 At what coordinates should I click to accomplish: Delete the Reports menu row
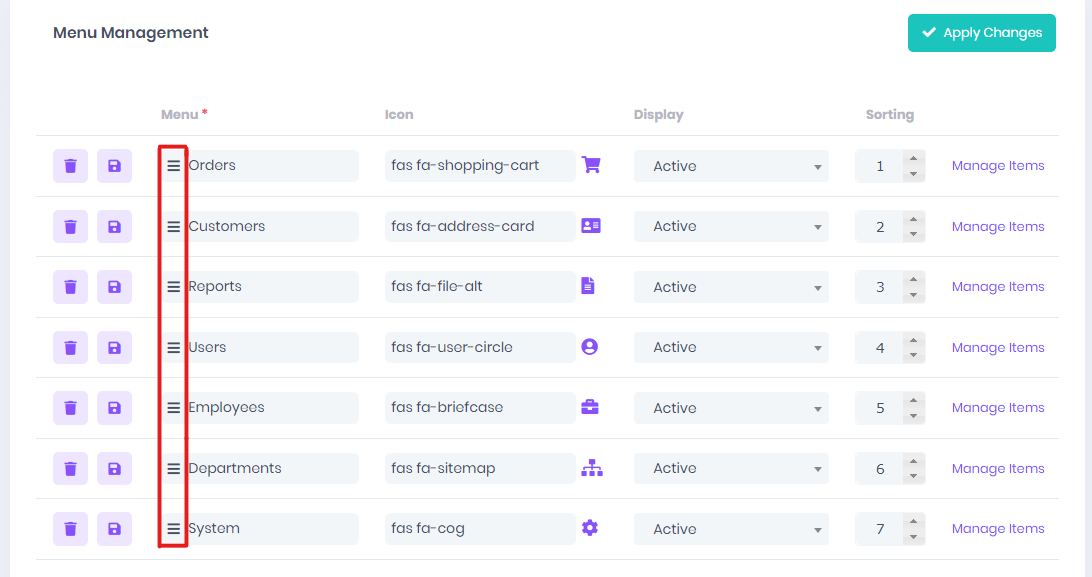tap(70, 287)
